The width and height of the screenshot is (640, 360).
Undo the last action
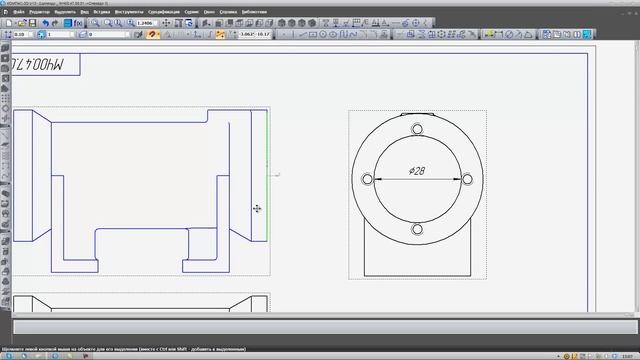(x=45, y=23)
